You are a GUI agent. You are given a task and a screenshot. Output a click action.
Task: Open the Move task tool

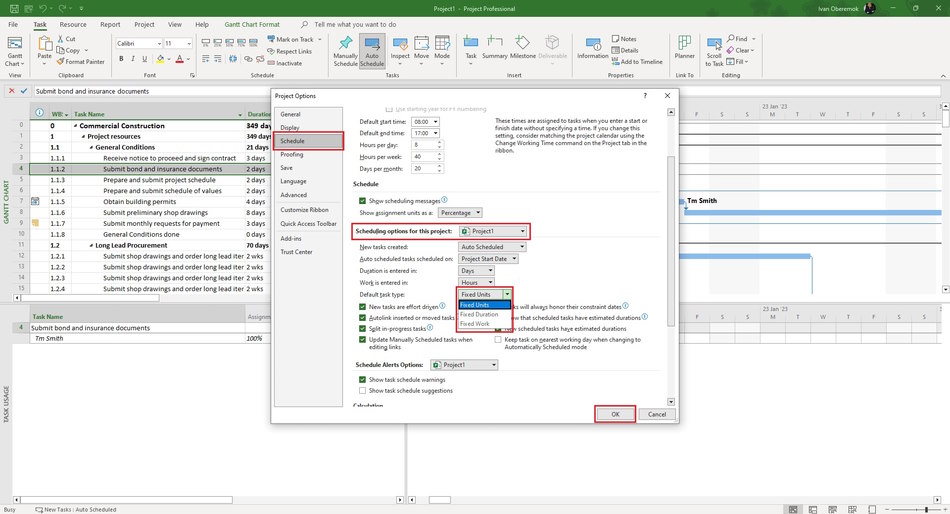coord(422,51)
